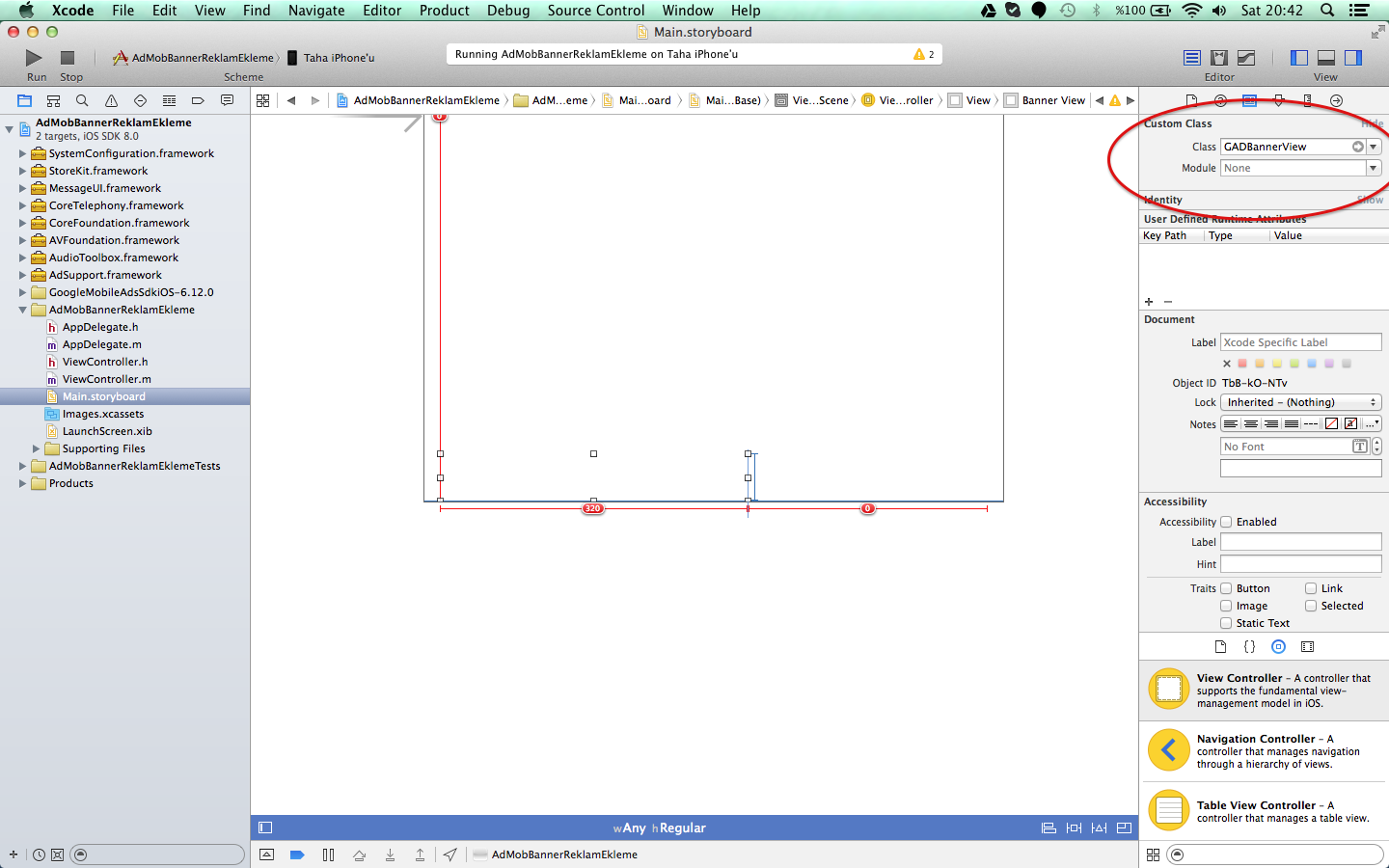Select the red label color swatch
The image size is (1389, 868).
tap(1242, 364)
